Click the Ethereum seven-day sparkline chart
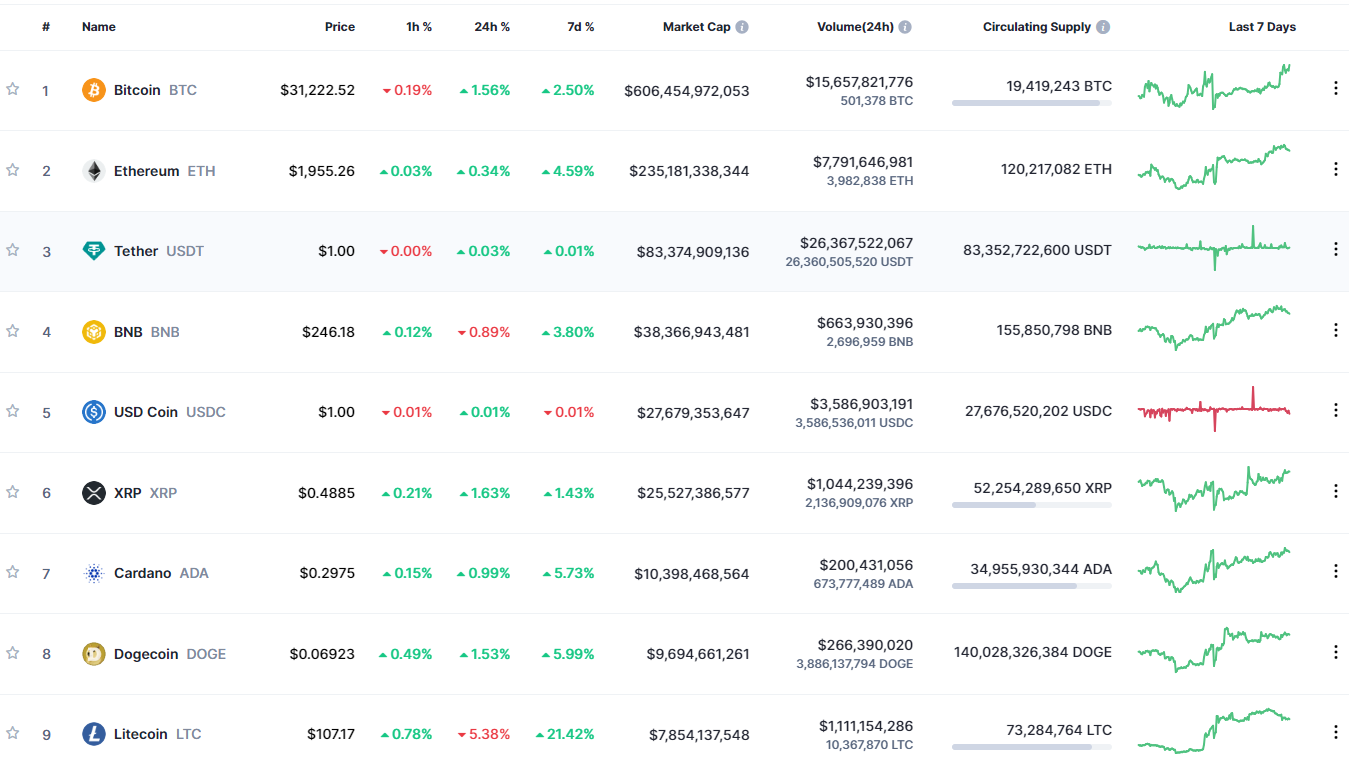 pyautogui.click(x=1213, y=170)
